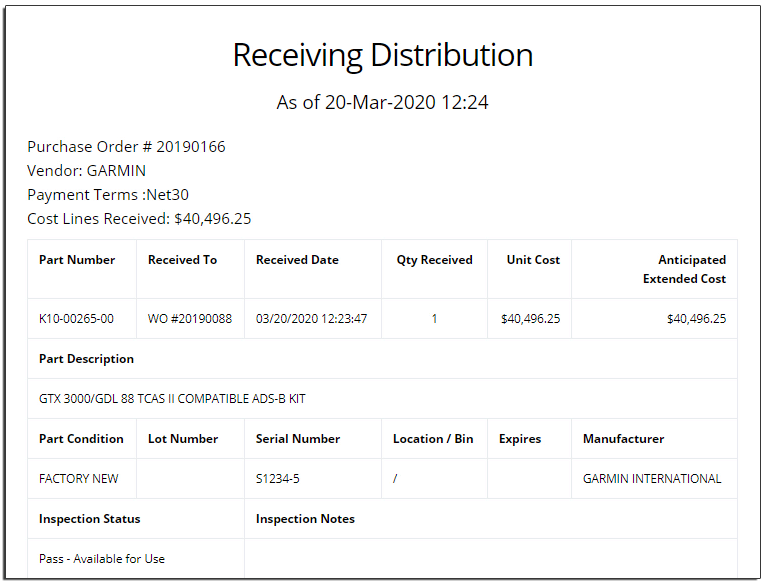
Task: Select Cost Lines Received: $40,496.25 text
Action: click(x=139, y=219)
